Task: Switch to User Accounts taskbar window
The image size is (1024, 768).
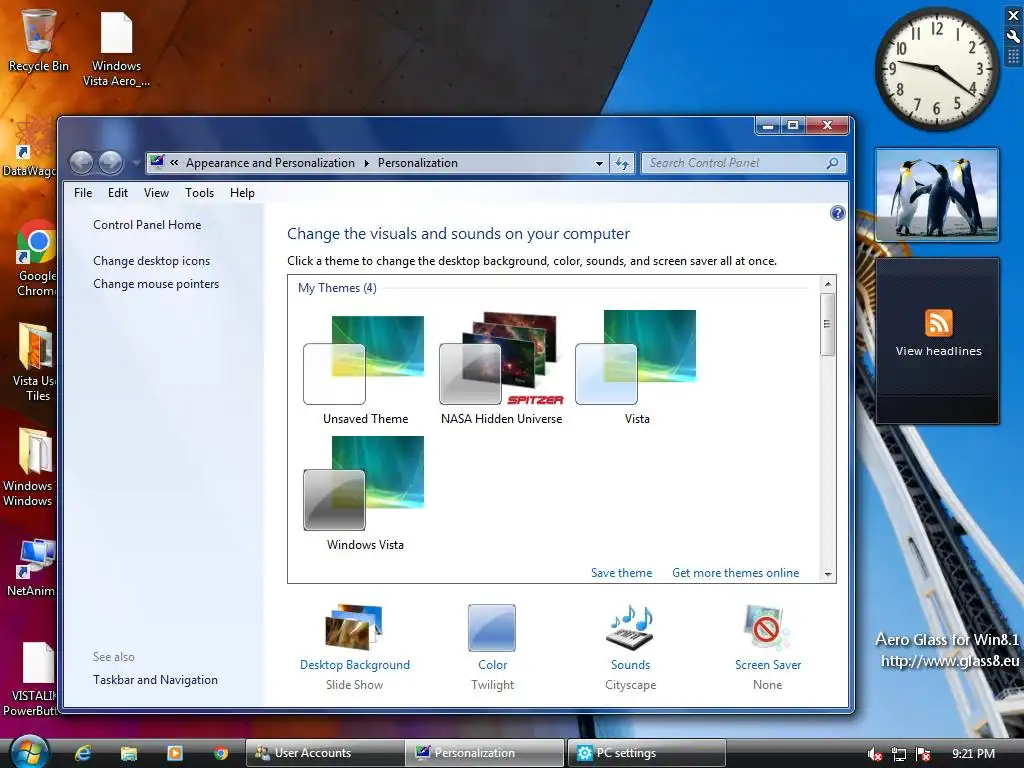Action: 325,753
